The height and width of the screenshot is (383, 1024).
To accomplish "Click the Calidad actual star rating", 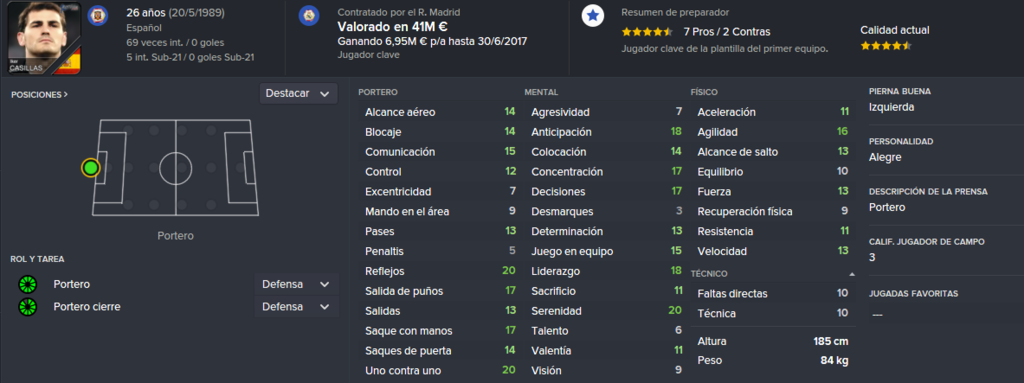I will tap(885, 46).
